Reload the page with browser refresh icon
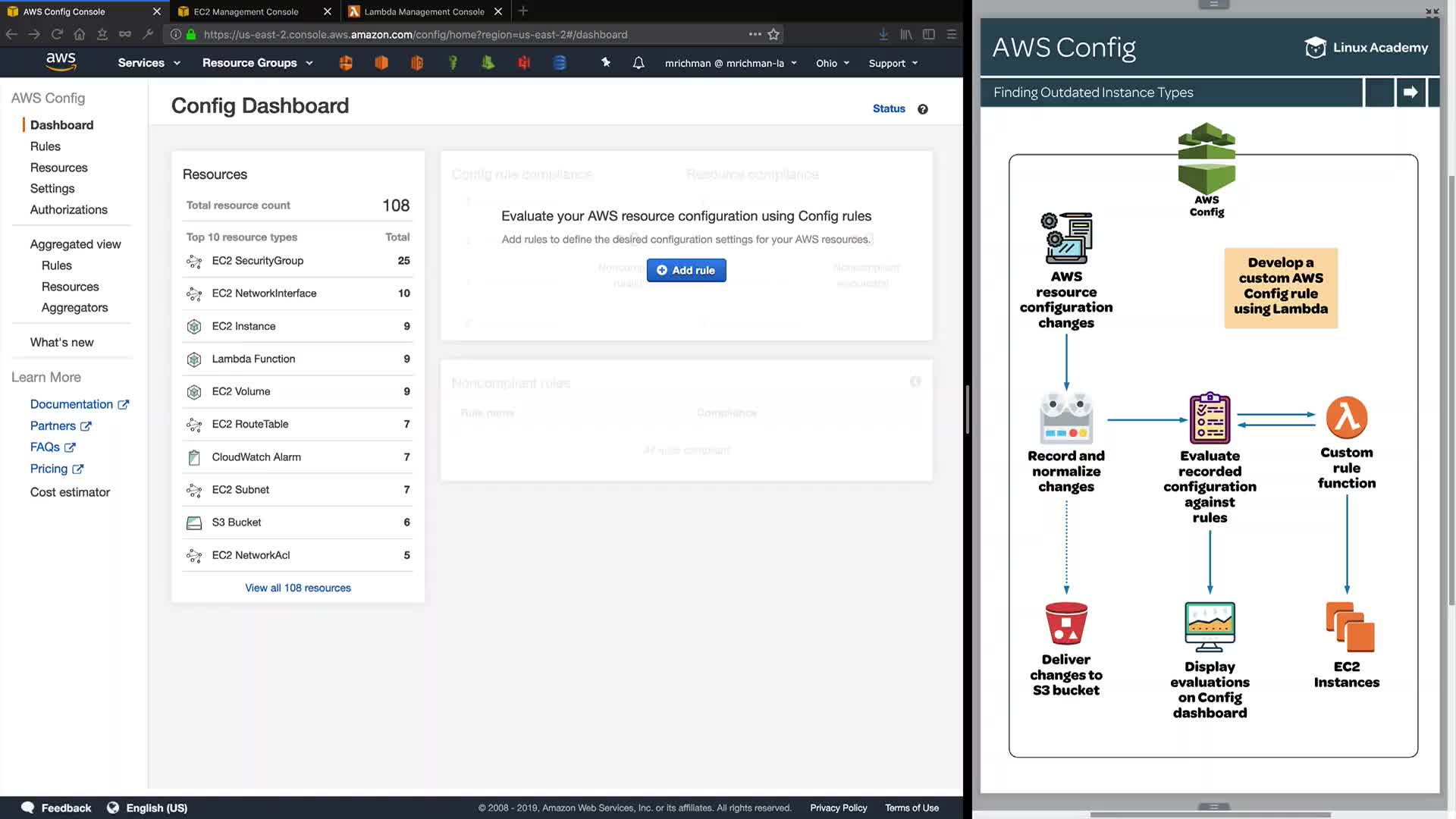1456x819 pixels. (57, 34)
